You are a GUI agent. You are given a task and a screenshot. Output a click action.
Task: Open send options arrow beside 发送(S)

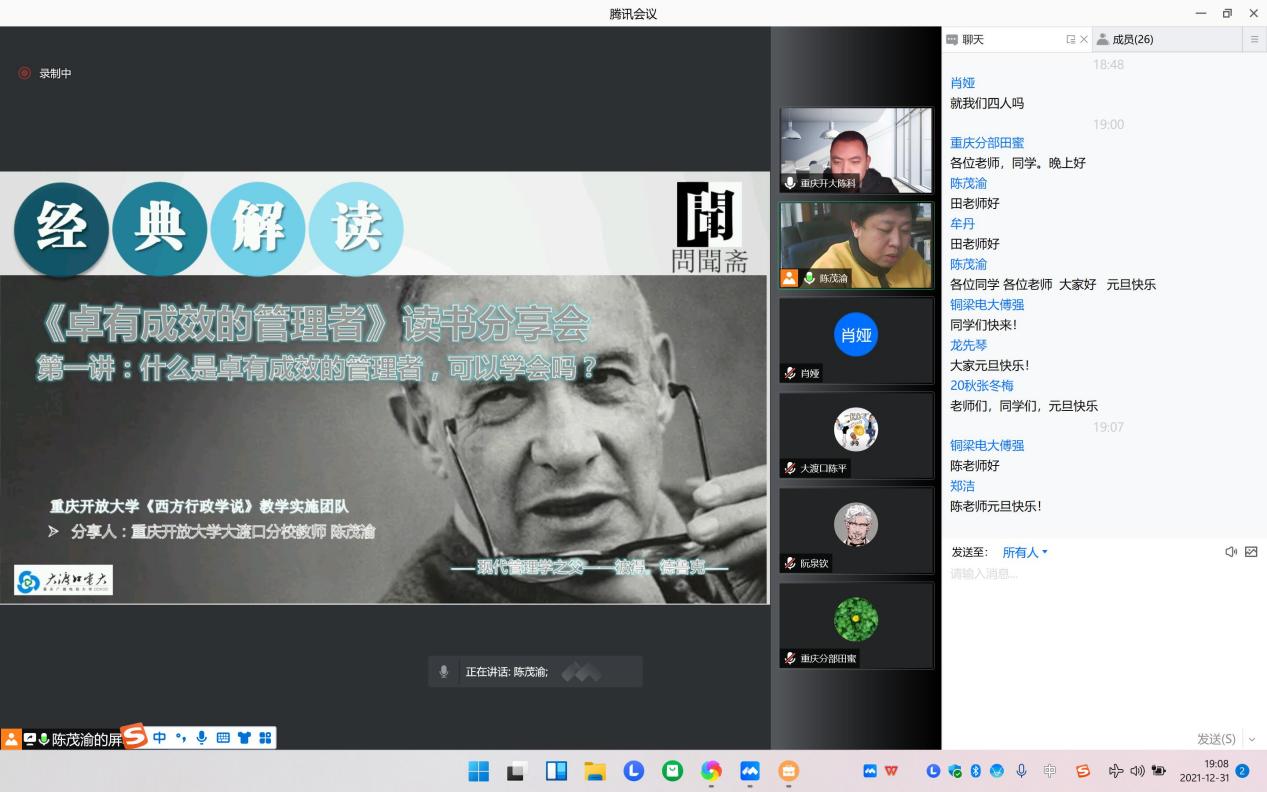coord(1251,739)
